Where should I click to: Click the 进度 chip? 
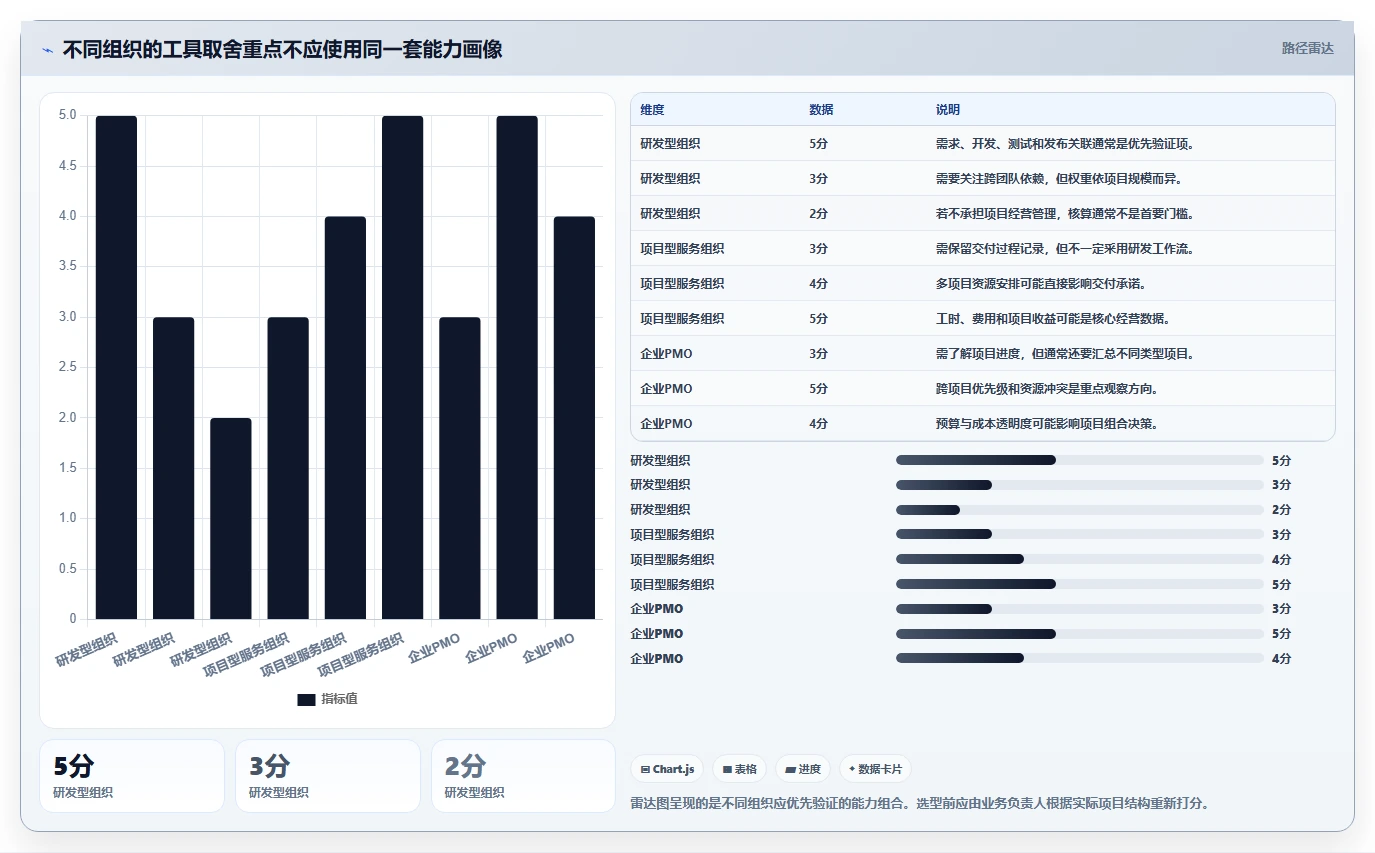pyautogui.click(x=803, y=769)
